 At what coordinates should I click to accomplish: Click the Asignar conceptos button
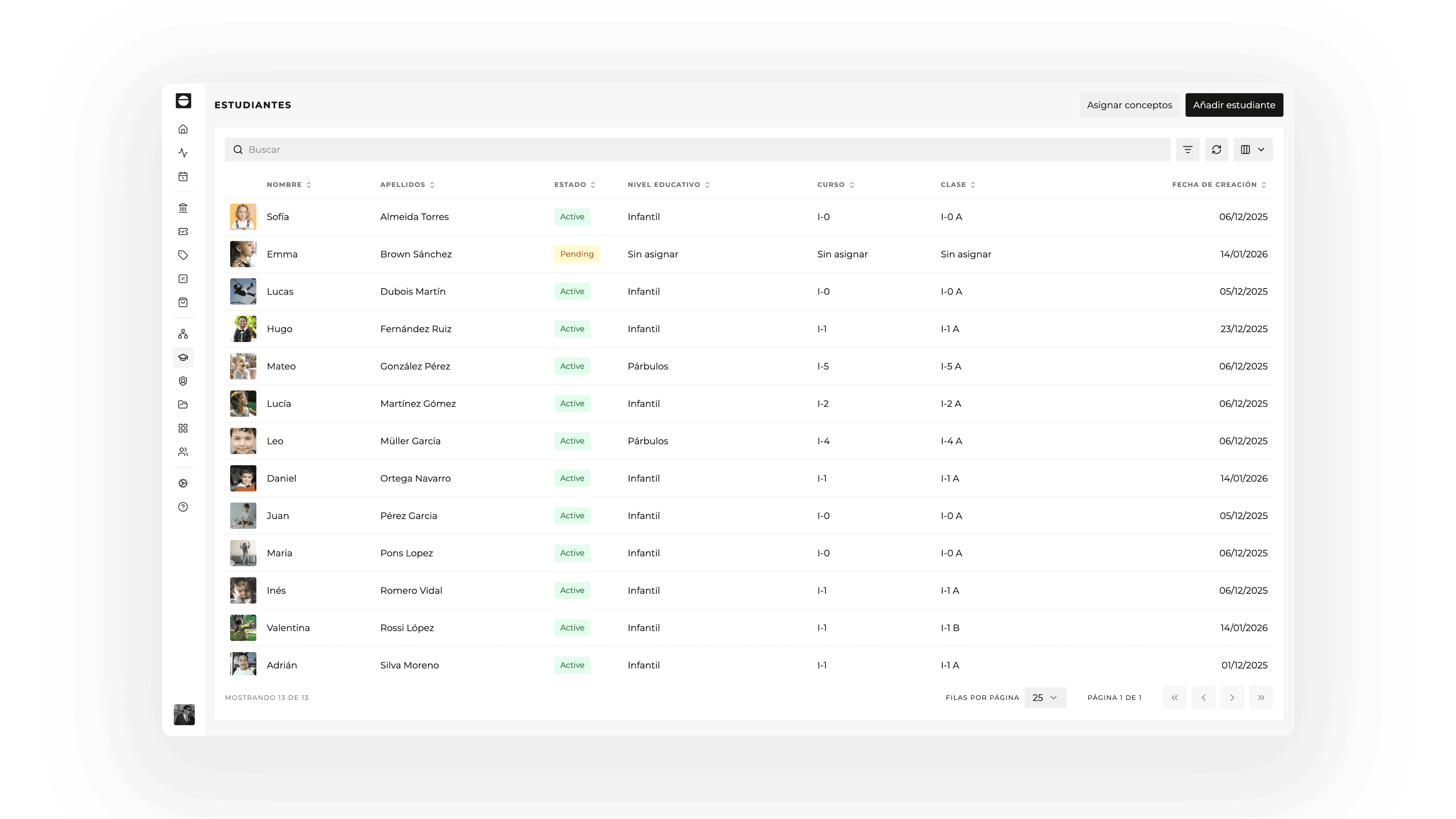point(1129,105)
